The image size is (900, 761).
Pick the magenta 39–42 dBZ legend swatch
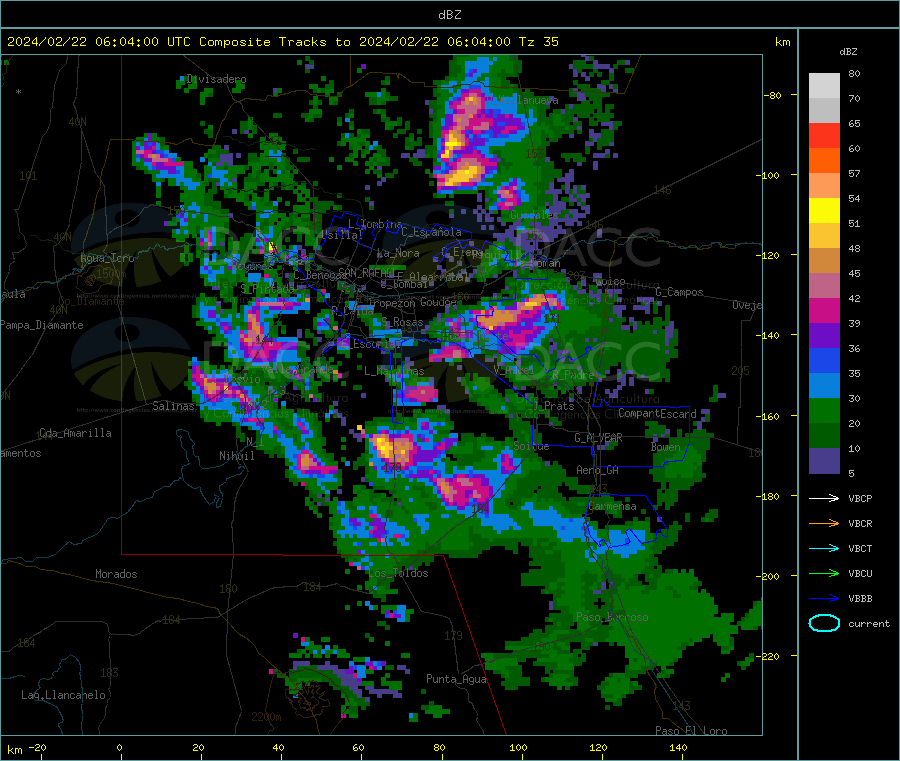pos(824,310)
